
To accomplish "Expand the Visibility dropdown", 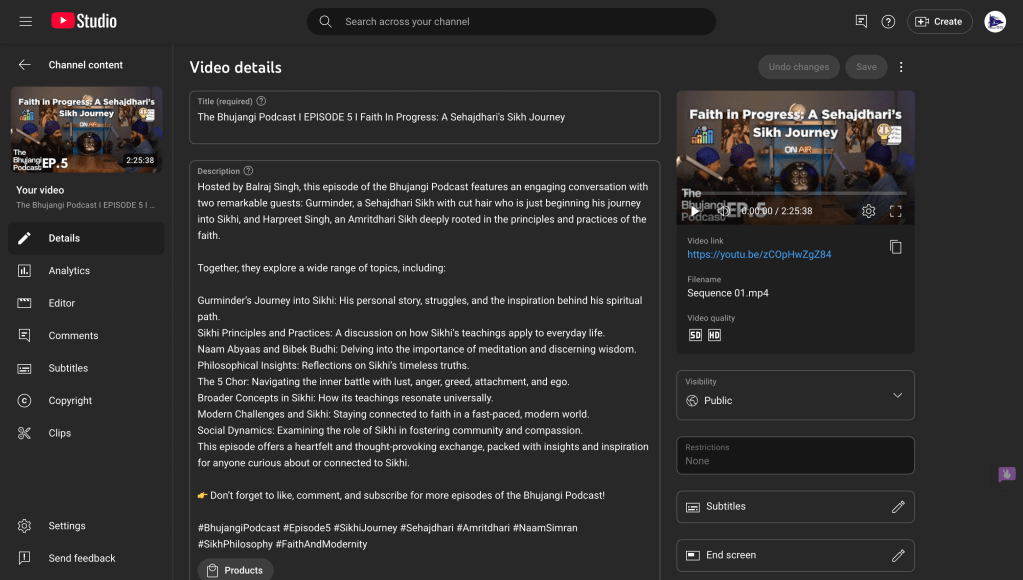I will 896,395.
